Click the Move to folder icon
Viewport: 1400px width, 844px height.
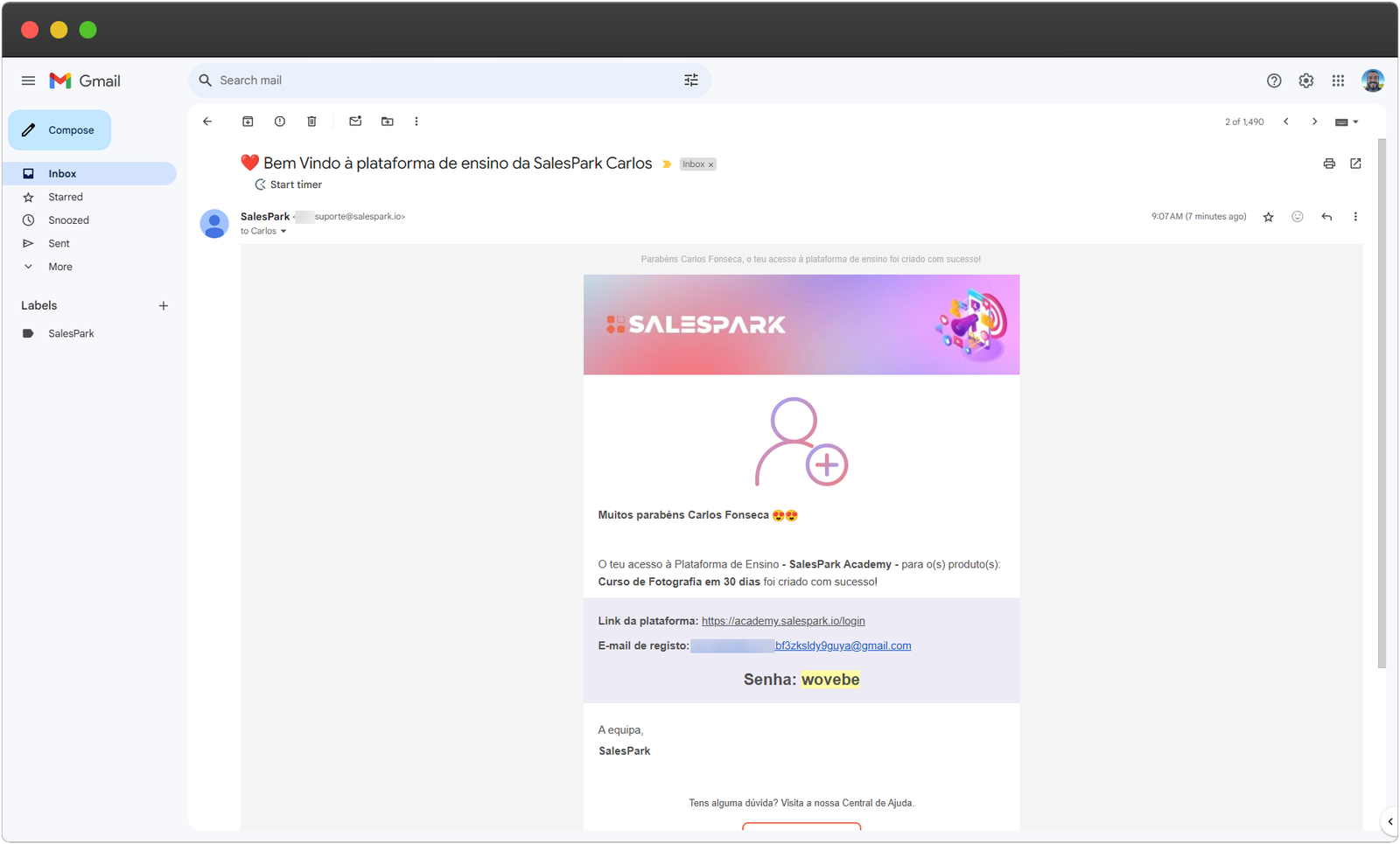(388, 122)
